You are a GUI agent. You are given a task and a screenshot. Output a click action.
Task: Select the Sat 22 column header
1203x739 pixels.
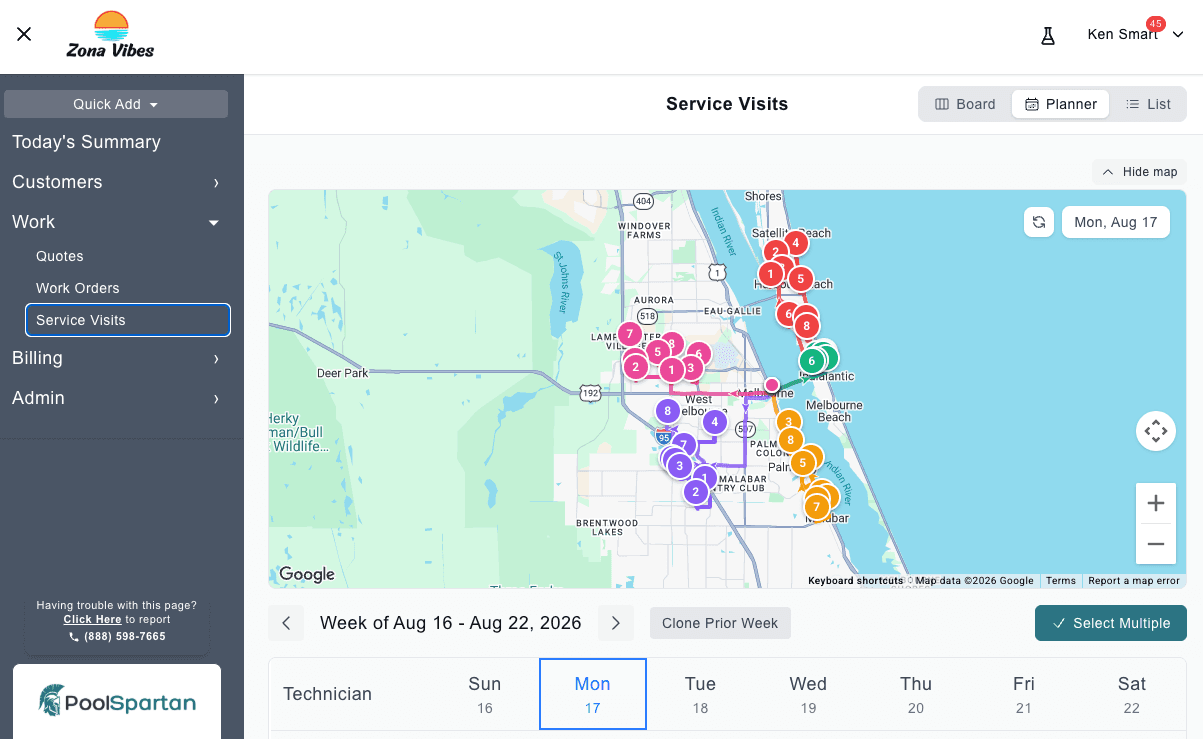coord(1132,694)
